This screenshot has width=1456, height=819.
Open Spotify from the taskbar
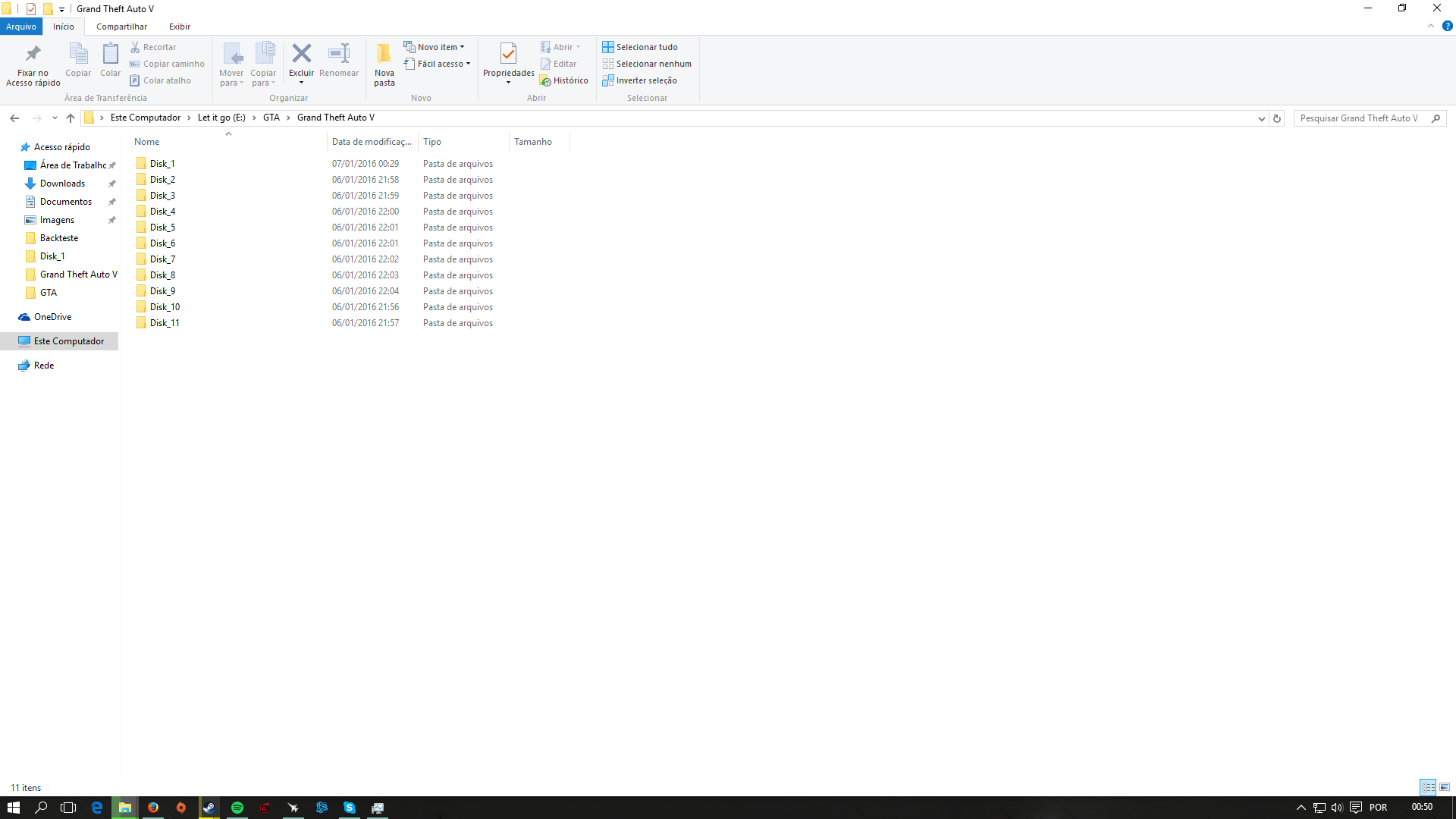point(237,808)
